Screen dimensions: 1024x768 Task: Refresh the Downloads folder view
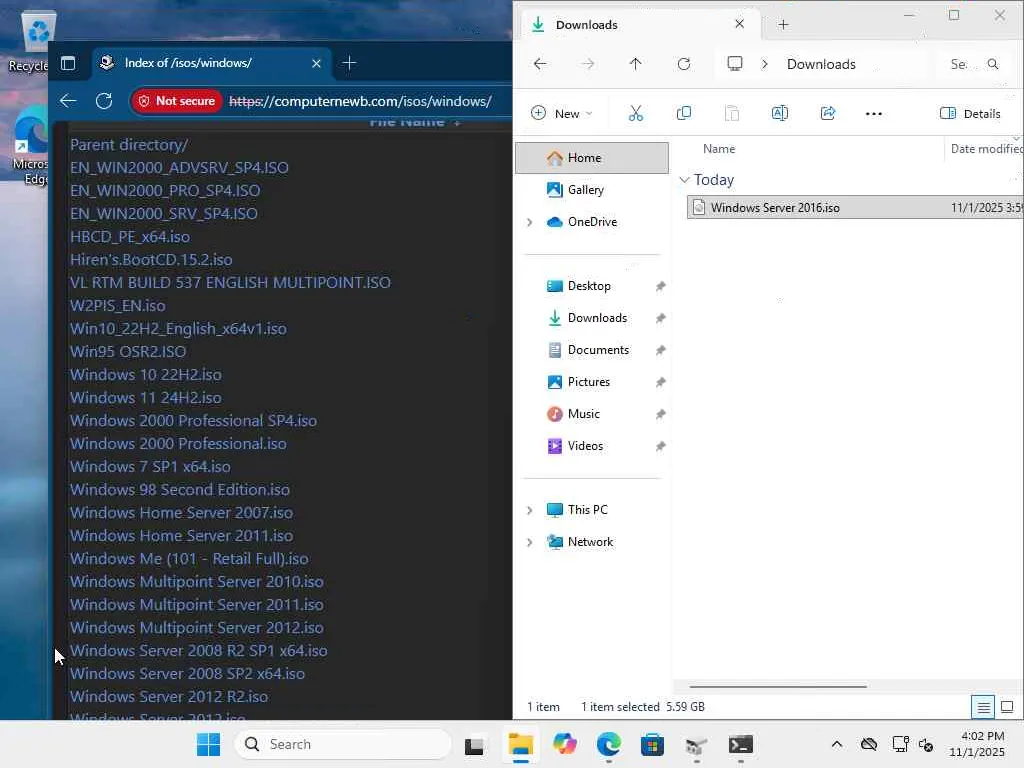click(684, 64)
